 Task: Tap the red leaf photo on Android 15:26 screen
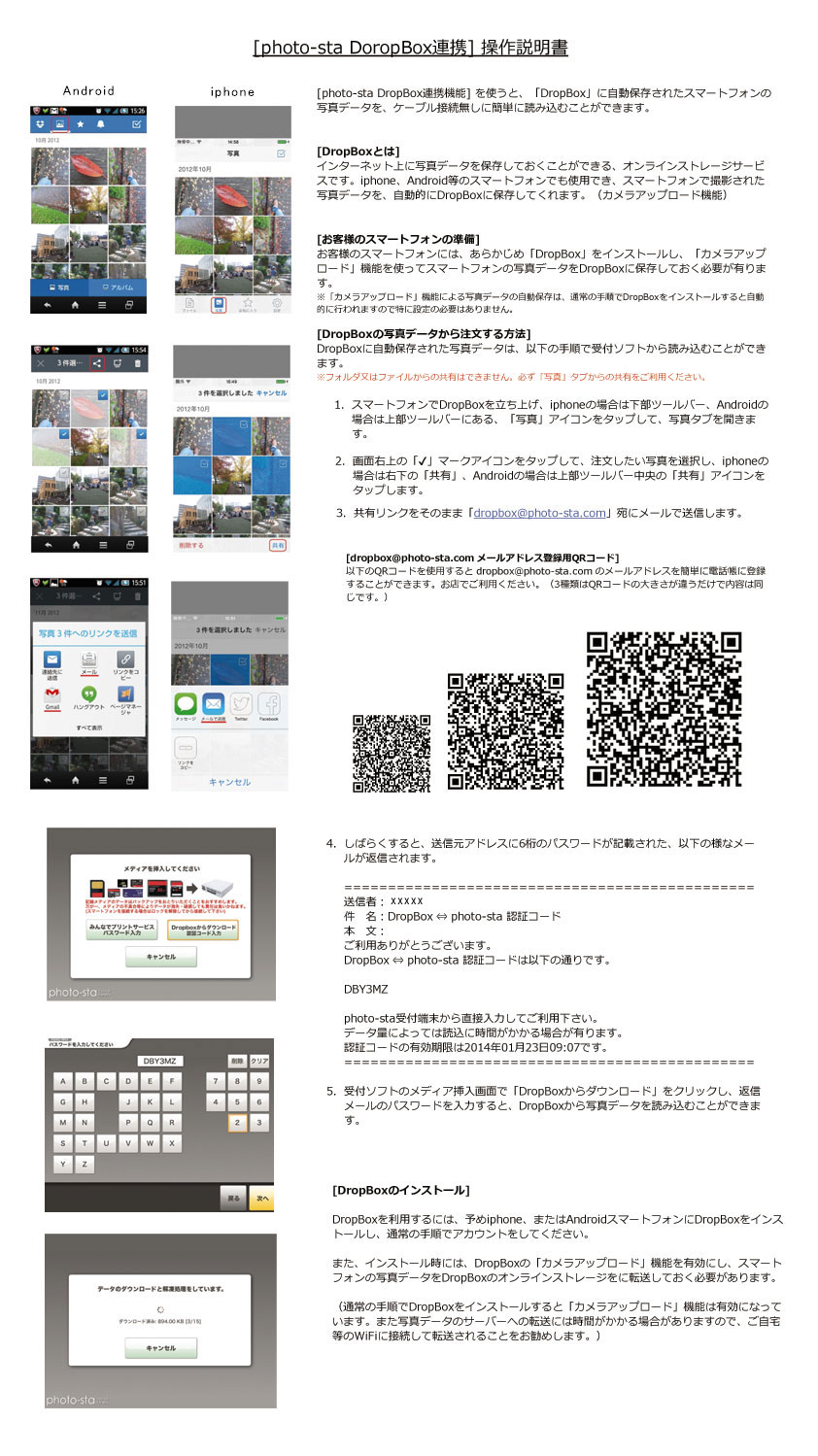[x=89, y=165]
